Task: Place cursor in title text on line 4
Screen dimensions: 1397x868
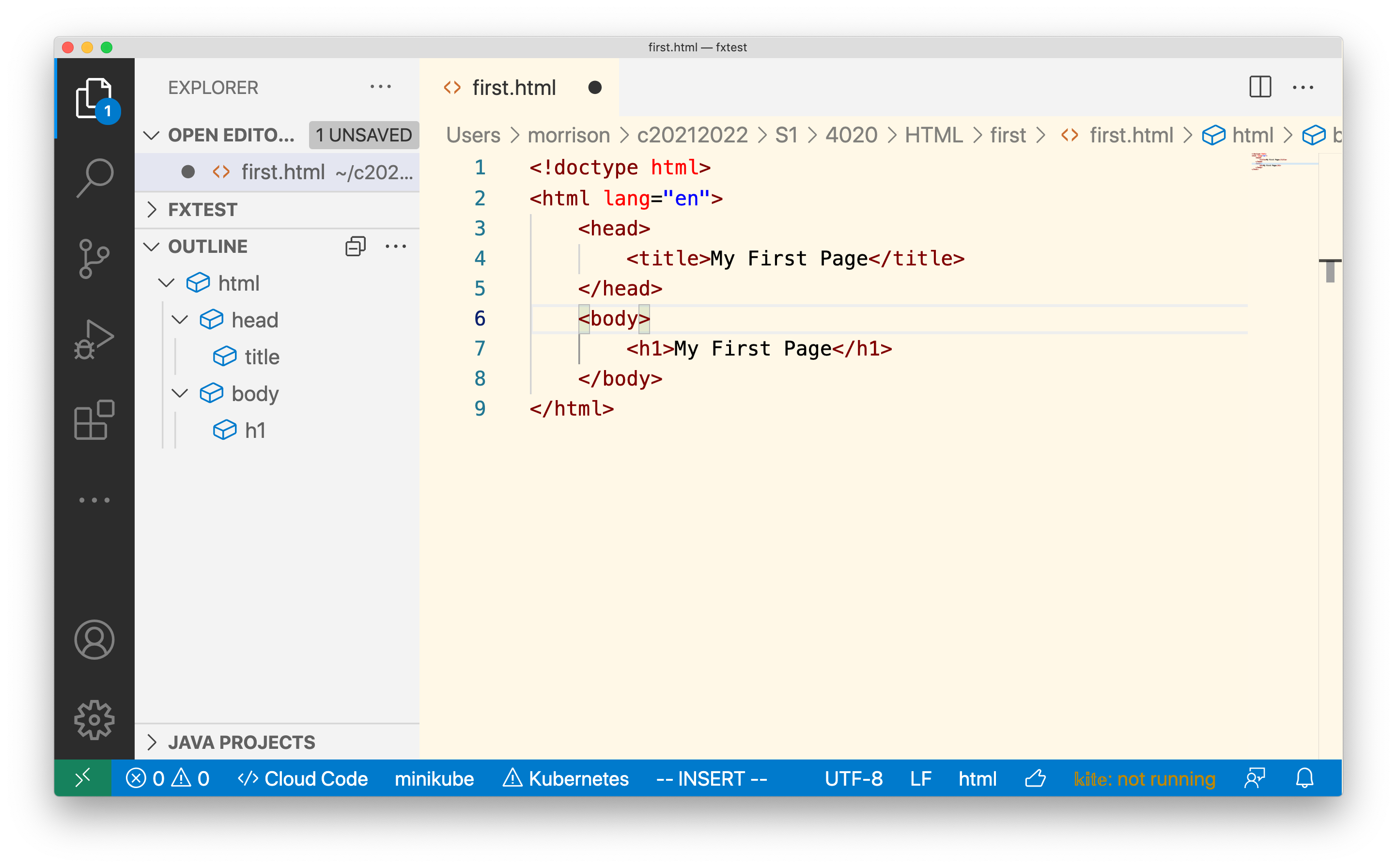Action: click(x=789, y=258)
